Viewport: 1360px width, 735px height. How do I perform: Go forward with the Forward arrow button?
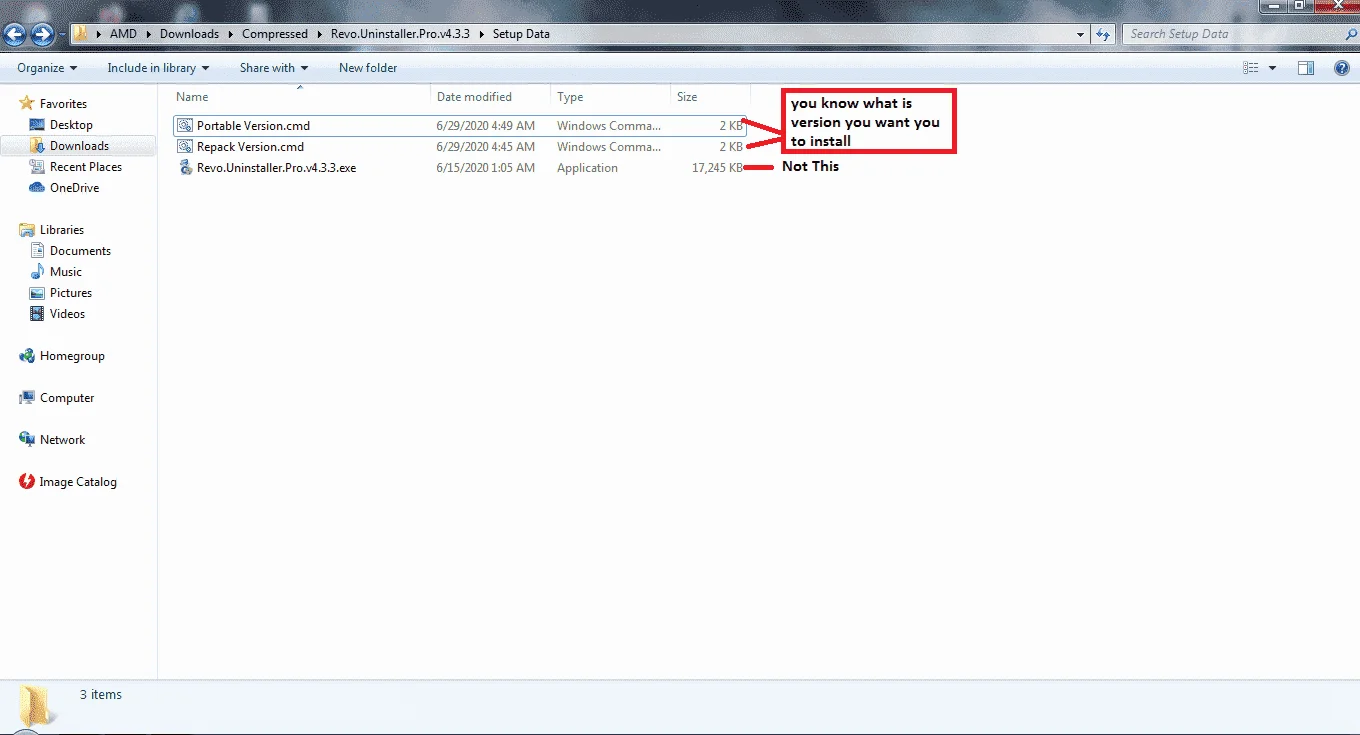coord(43,35)
